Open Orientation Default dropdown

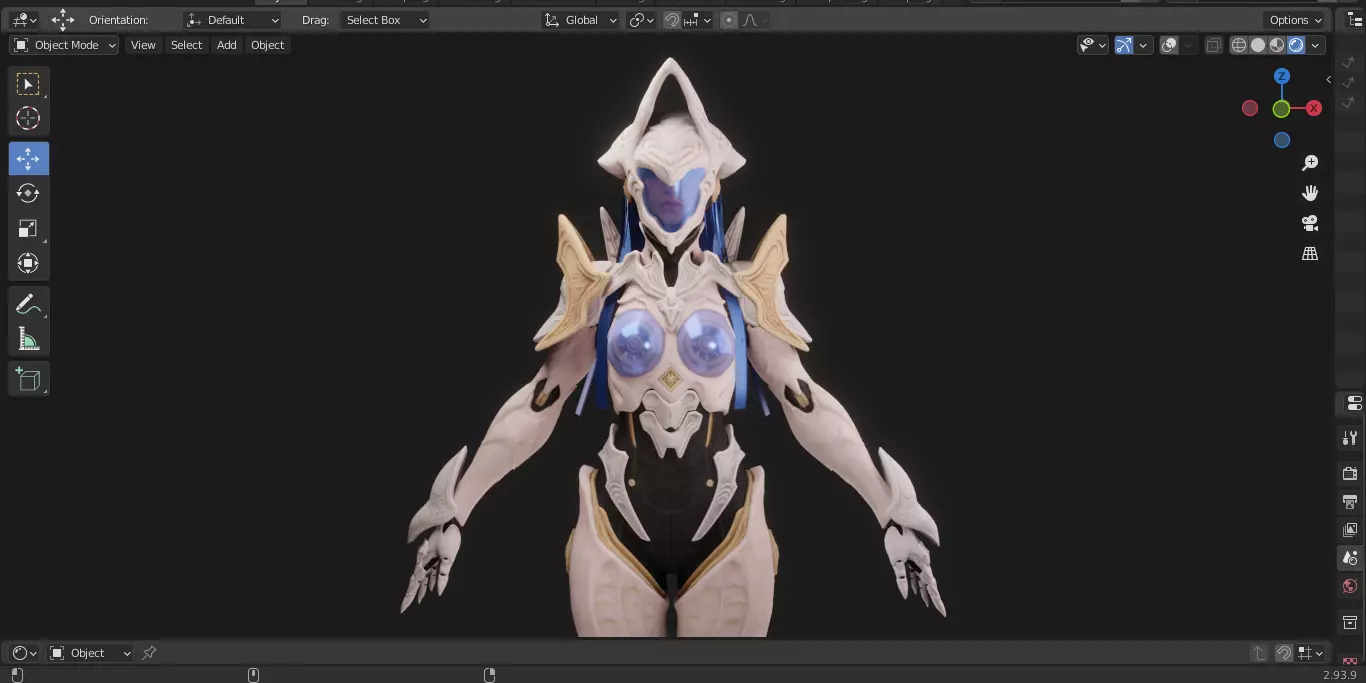[x=233, y=20]
